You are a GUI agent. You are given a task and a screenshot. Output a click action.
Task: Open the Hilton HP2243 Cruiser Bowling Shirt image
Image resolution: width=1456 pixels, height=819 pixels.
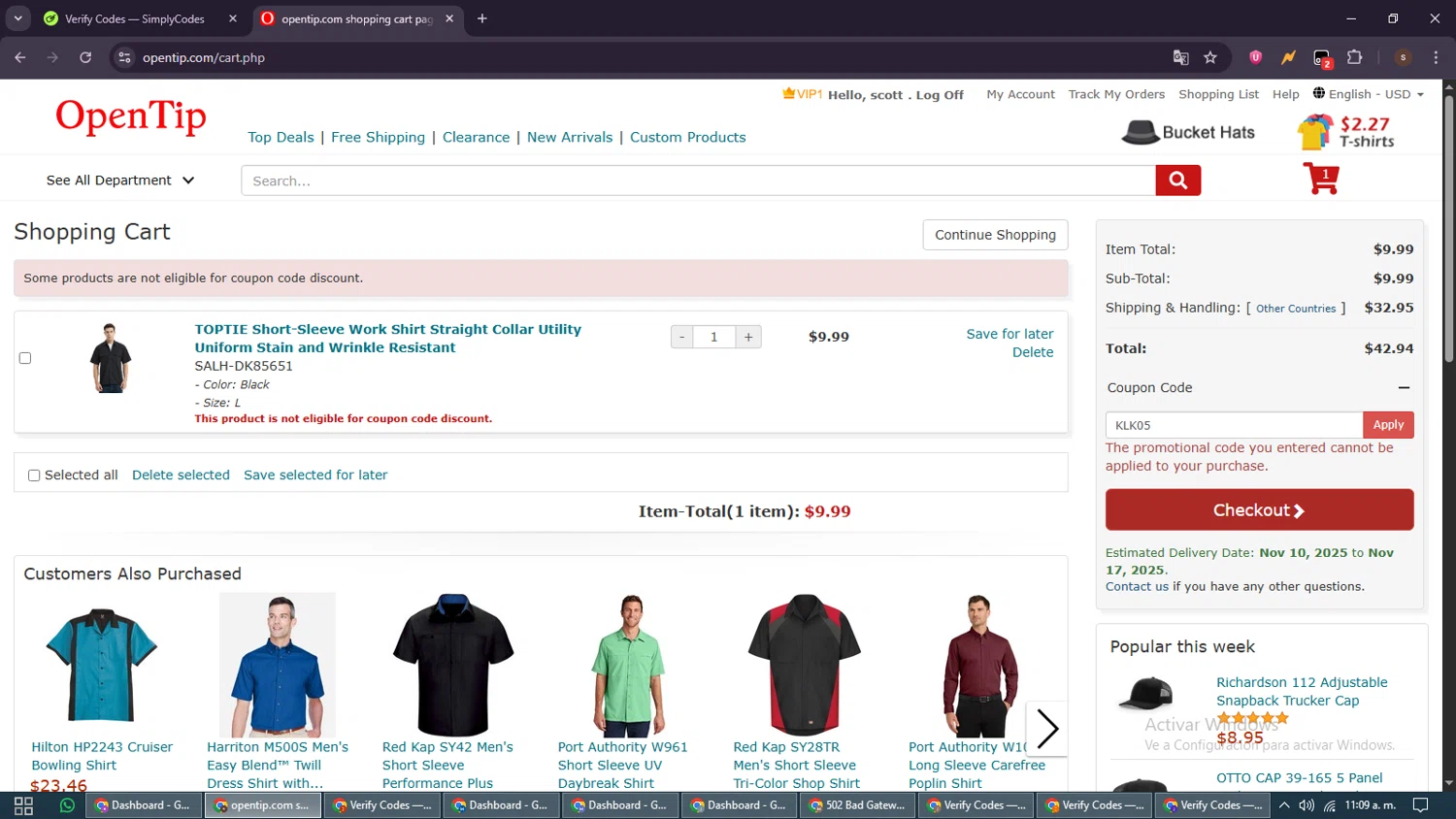[101, 665]
